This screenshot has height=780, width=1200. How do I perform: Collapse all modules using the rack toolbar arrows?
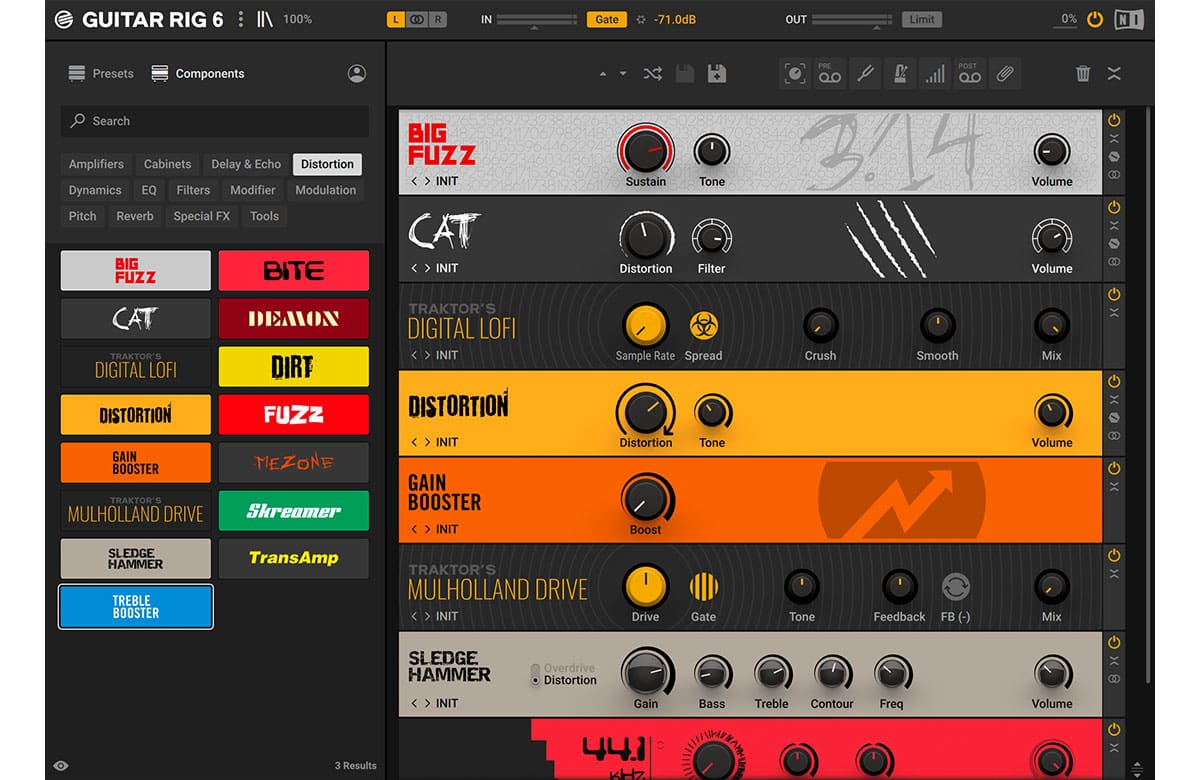click(x=1114, y=74)
